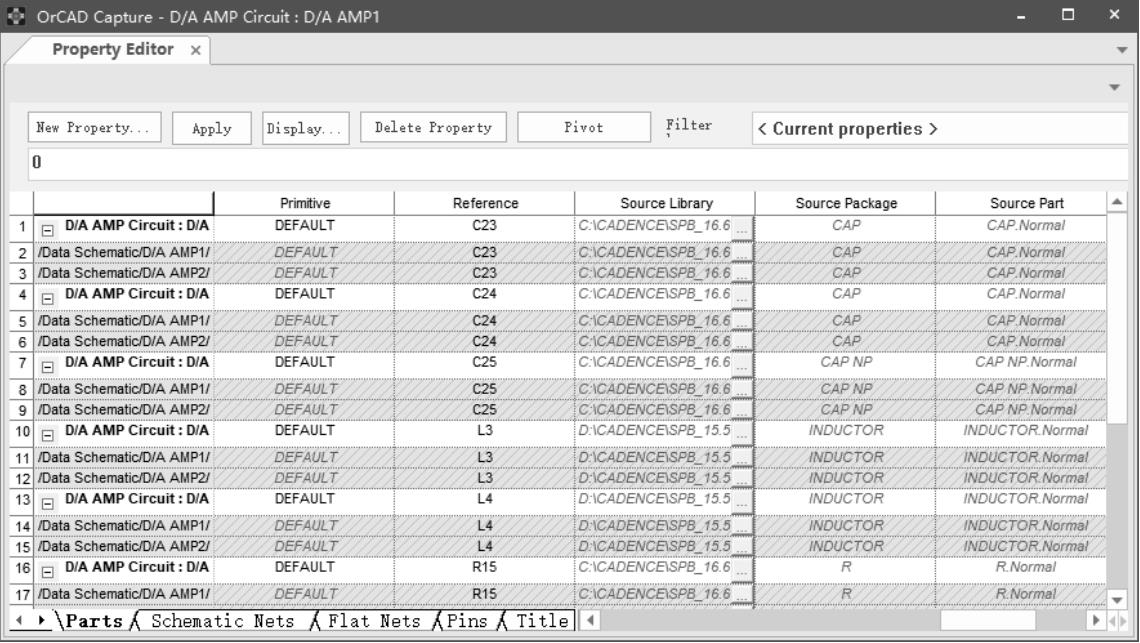The image size is (1140, 643).
Task: Browse source library in row 2
Action: click(742, 252)
